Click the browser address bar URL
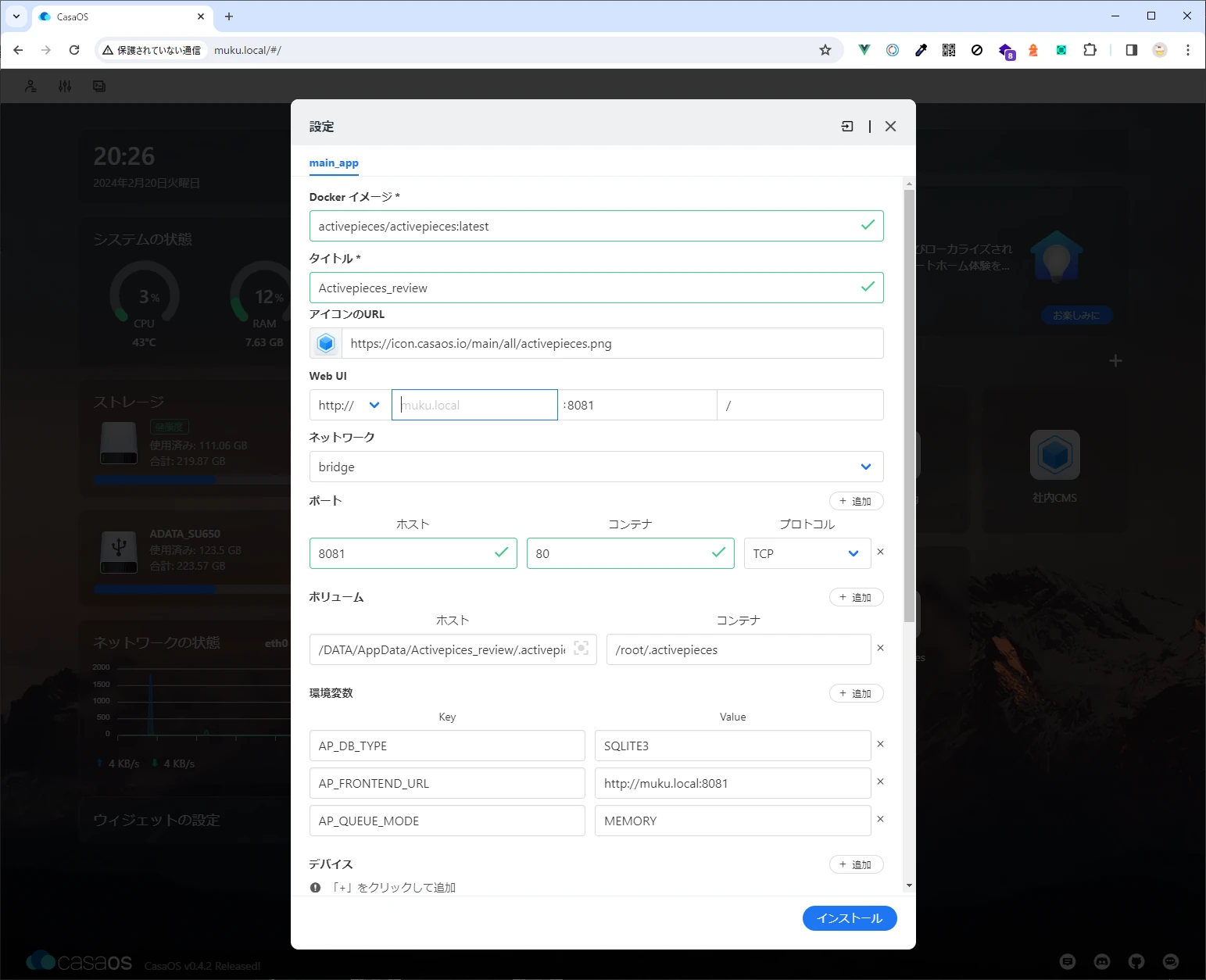 tap(248, 50)
